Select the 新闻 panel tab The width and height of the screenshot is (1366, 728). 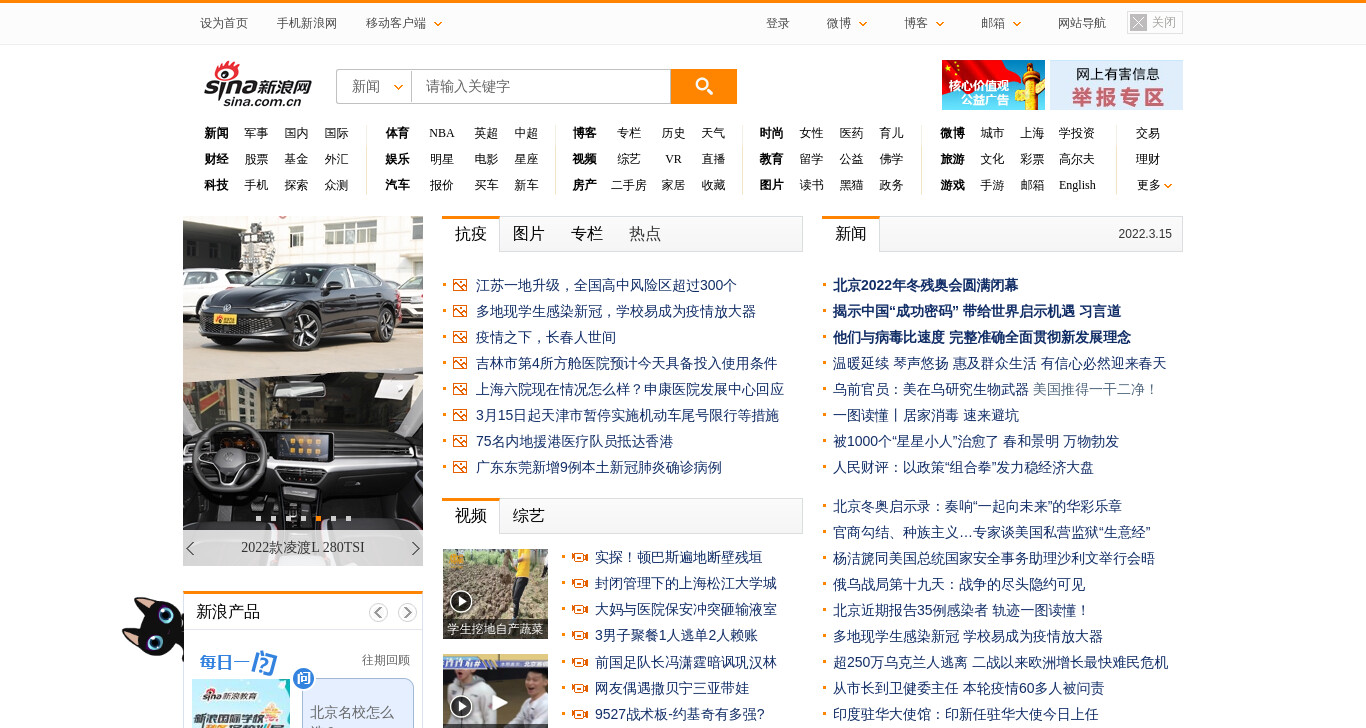click(851, 234)
